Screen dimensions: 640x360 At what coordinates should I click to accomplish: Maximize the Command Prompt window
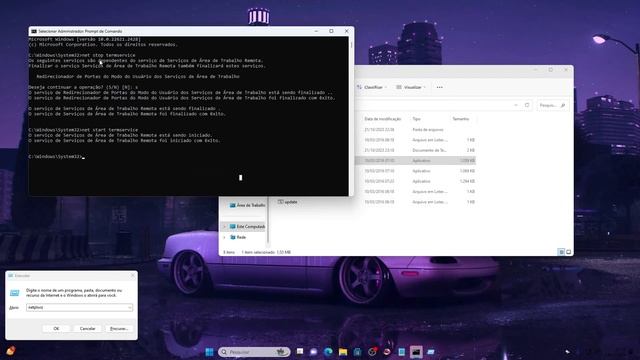[331, 31]
